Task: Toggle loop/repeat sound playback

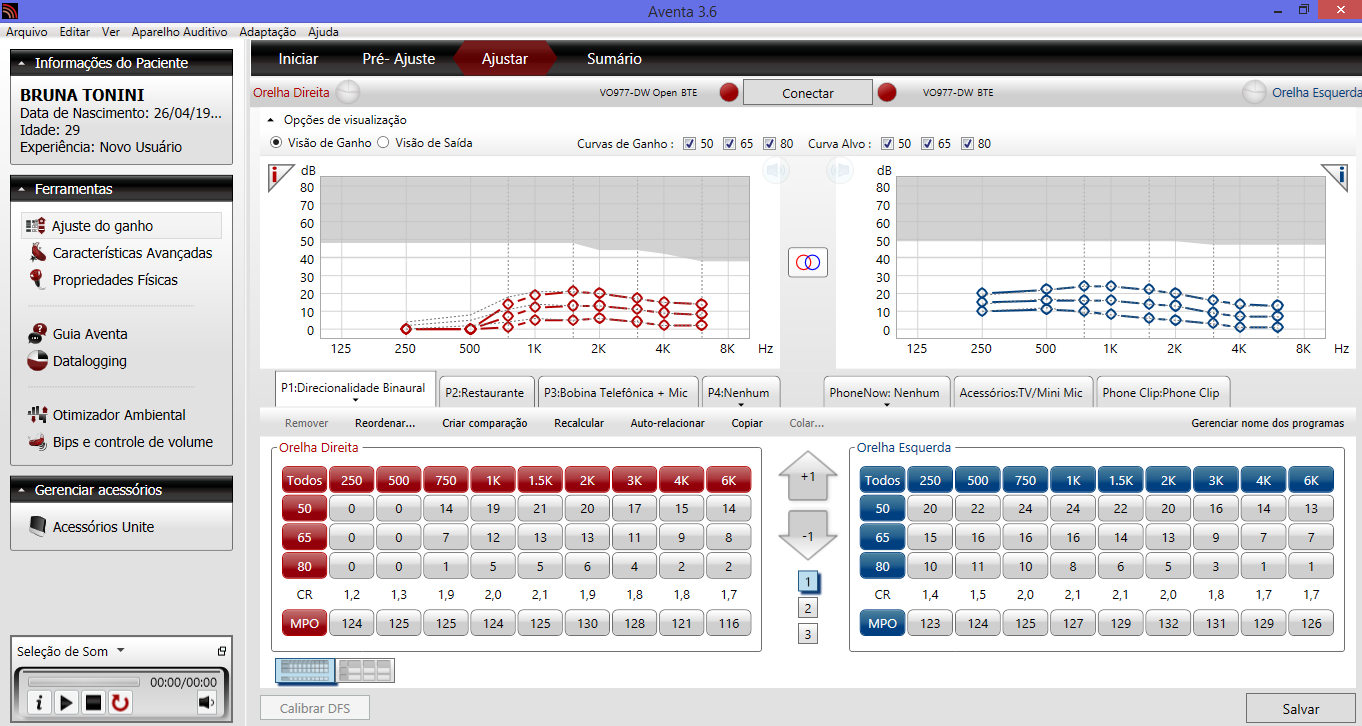Action: pos(120,703)
